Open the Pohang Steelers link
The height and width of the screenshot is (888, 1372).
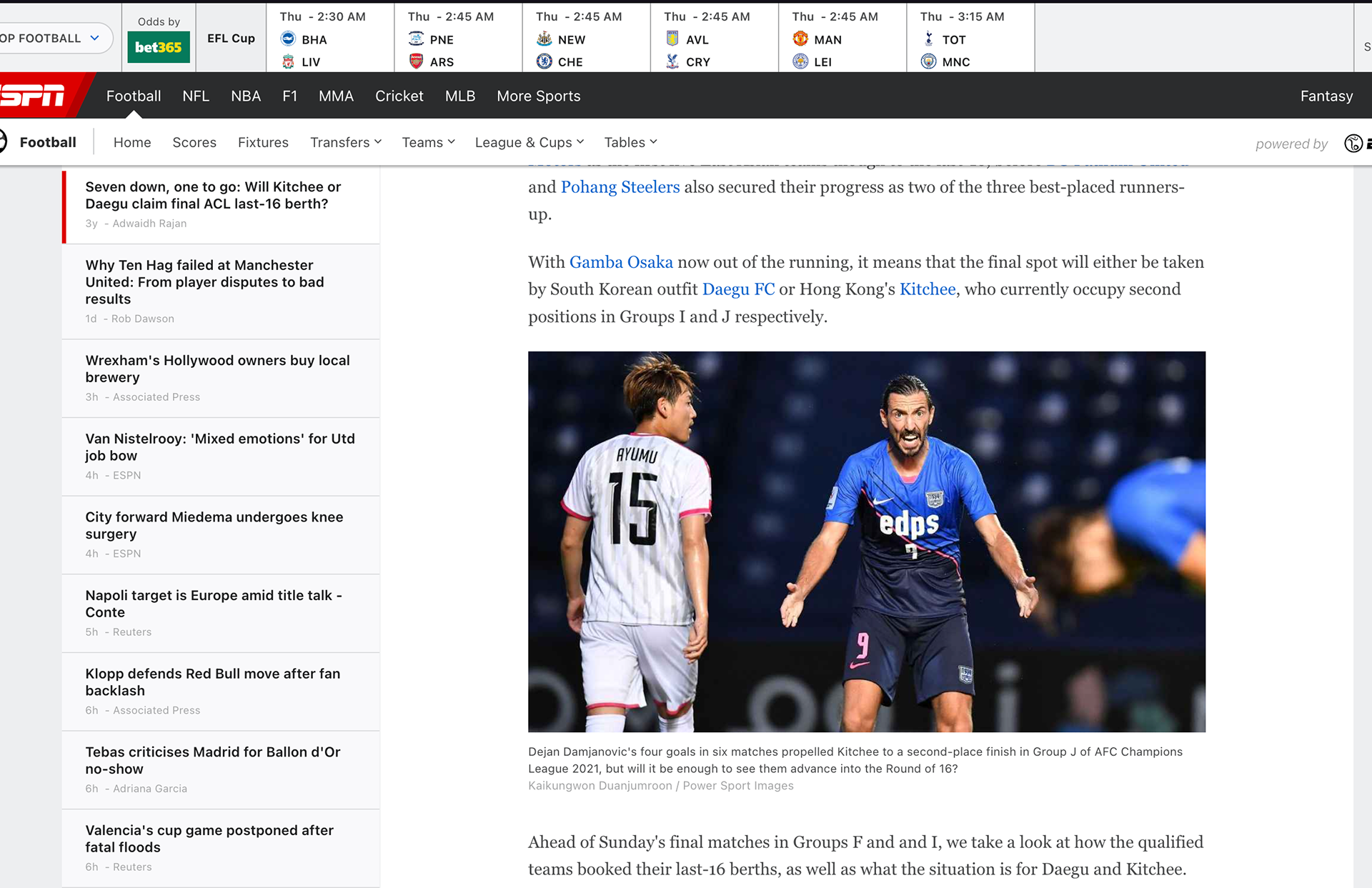(620, 187)
